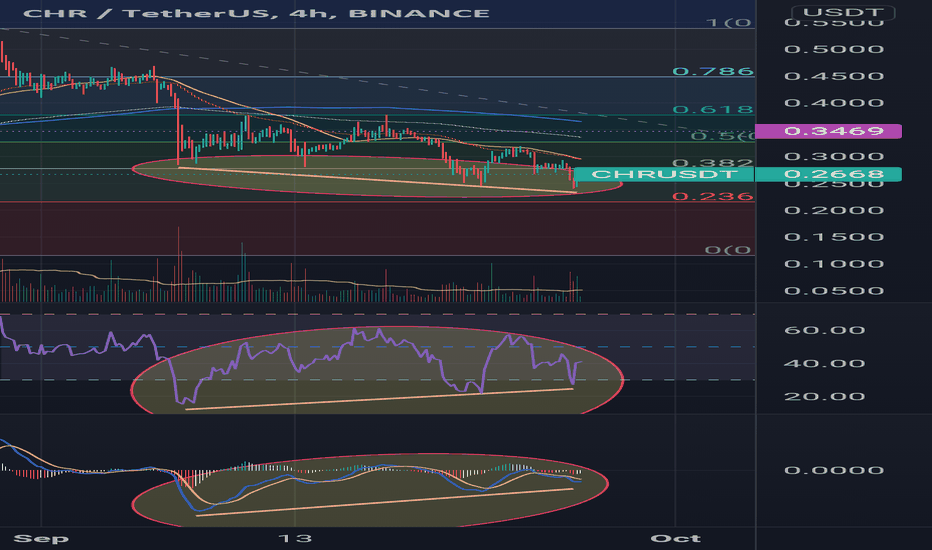Click the purple 0.3469 price tag
This screenshot has width=932, height=550.
click(x=829, y=131)
